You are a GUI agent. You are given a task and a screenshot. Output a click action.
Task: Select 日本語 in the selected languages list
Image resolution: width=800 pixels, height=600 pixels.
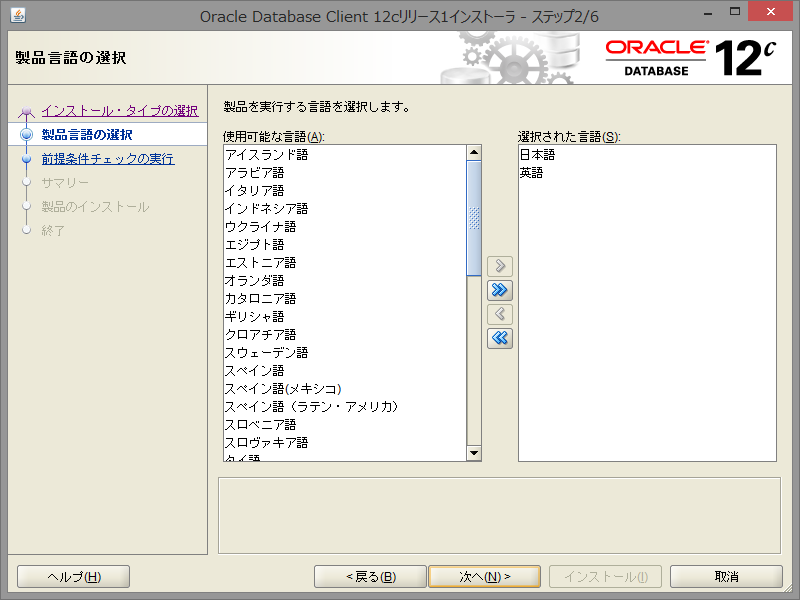(x=647, y=155)
